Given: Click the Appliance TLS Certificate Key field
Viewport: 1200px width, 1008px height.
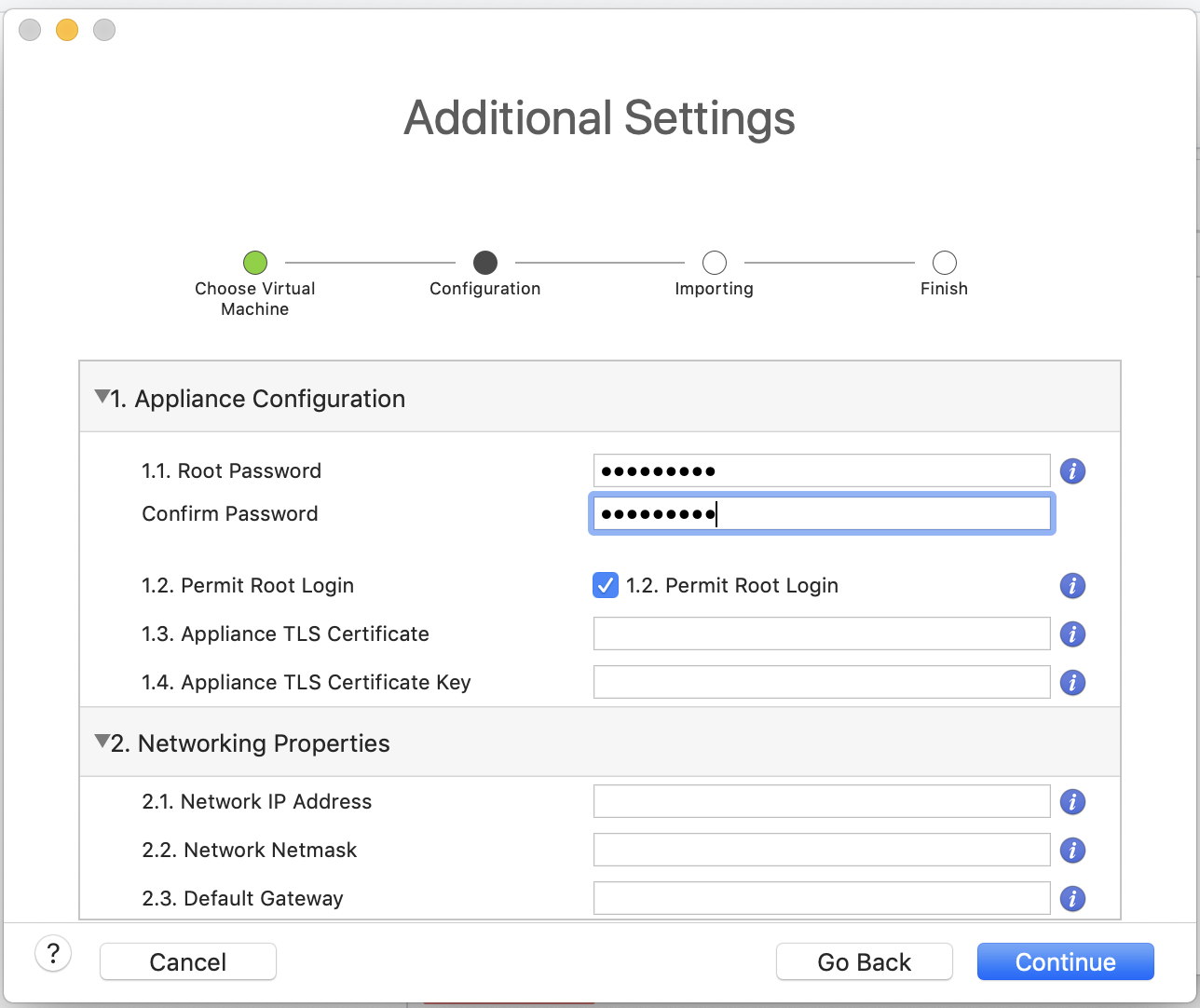Looking at the screenshot, I should (822, 682).
